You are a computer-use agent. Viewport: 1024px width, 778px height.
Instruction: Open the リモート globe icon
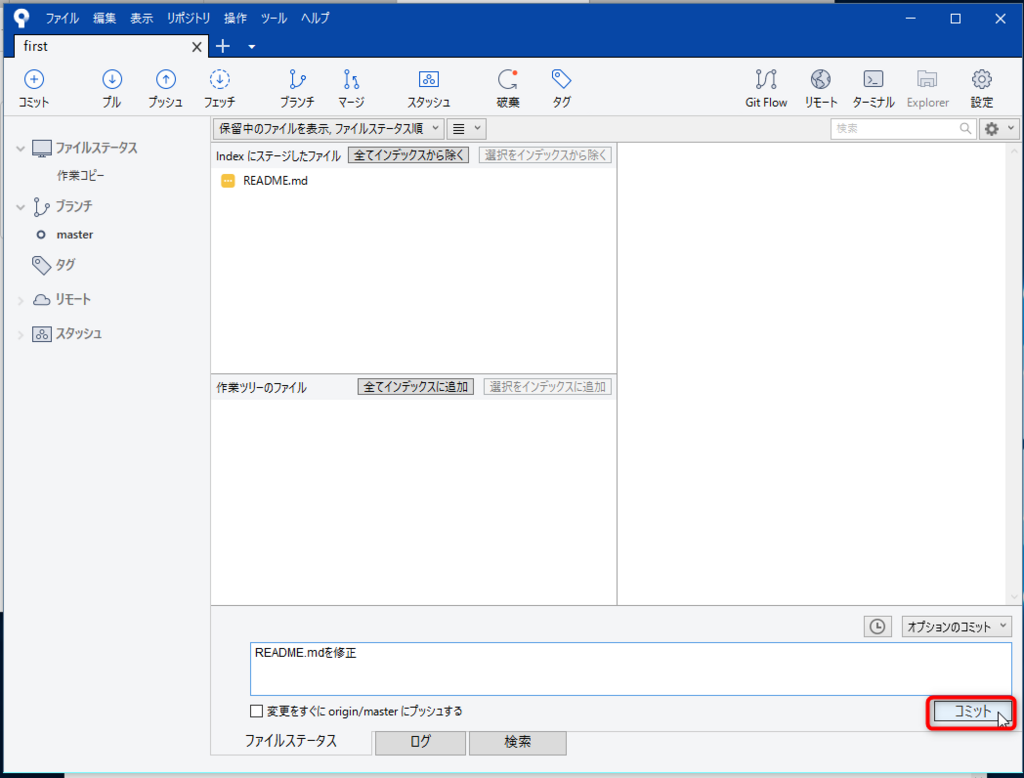click(820, 88)
